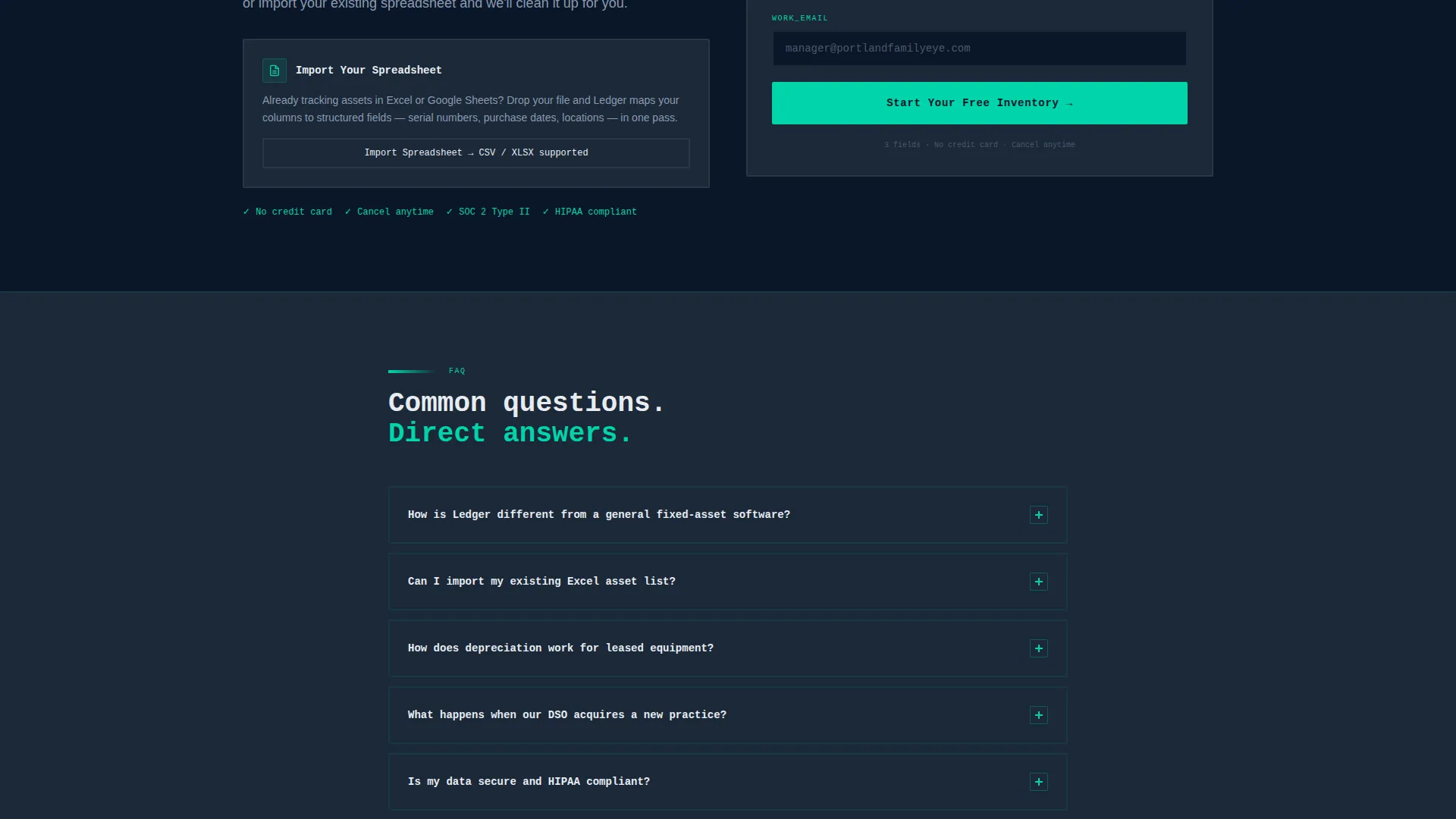Screen dimensions: 1456x819
Task: Click the small FAQ section label
Action: (457, 371)
